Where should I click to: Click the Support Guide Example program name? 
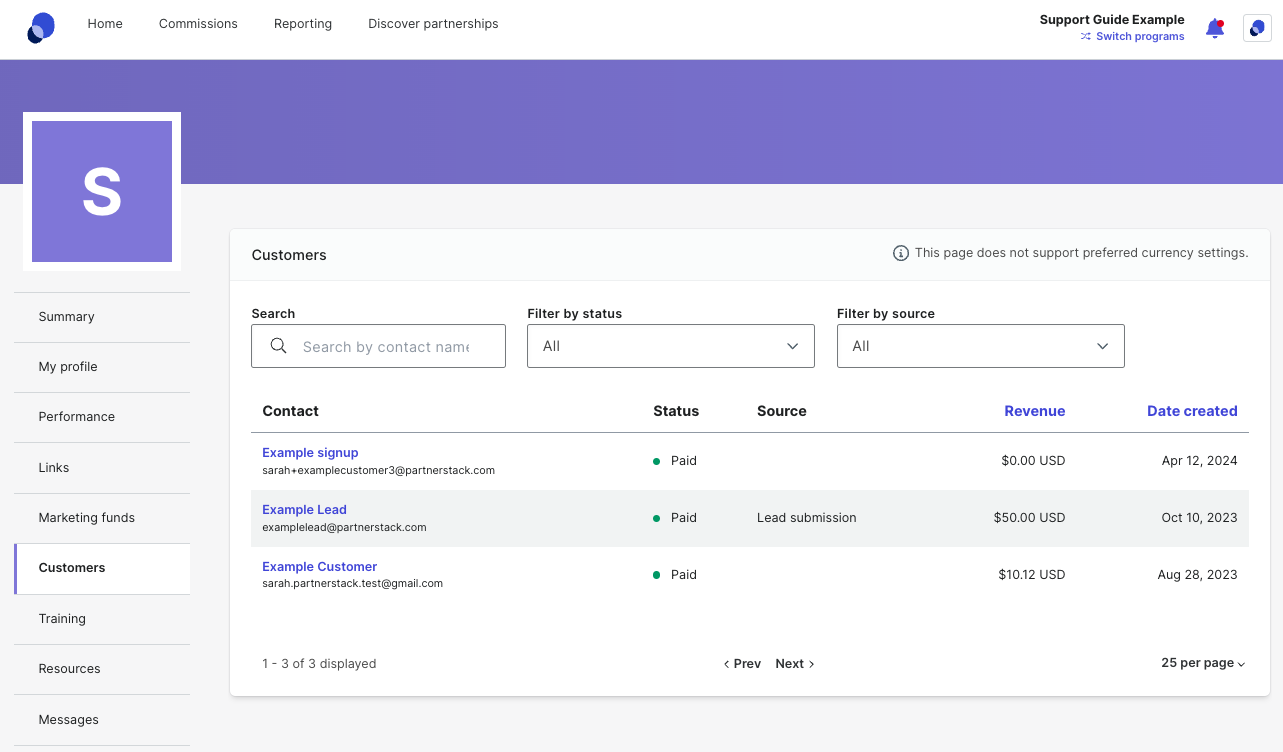(x=1112, y=20)
